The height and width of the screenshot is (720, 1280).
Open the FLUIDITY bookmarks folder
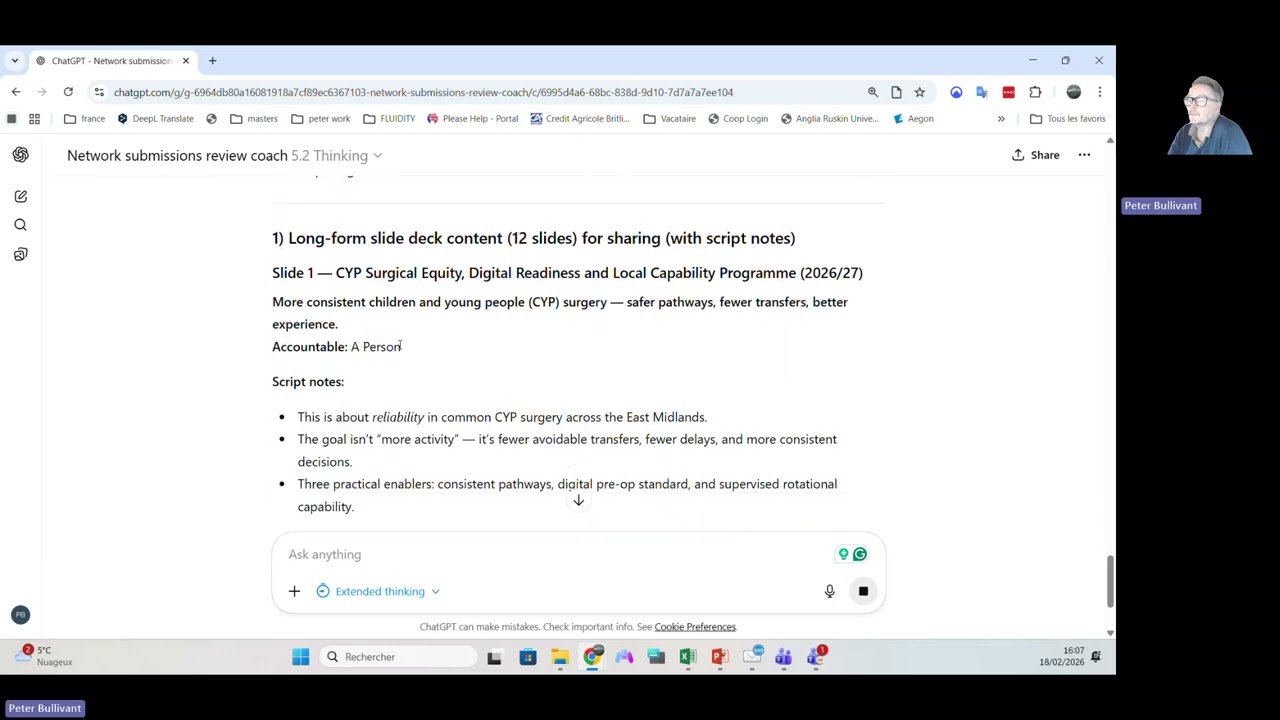click(389, 119)
